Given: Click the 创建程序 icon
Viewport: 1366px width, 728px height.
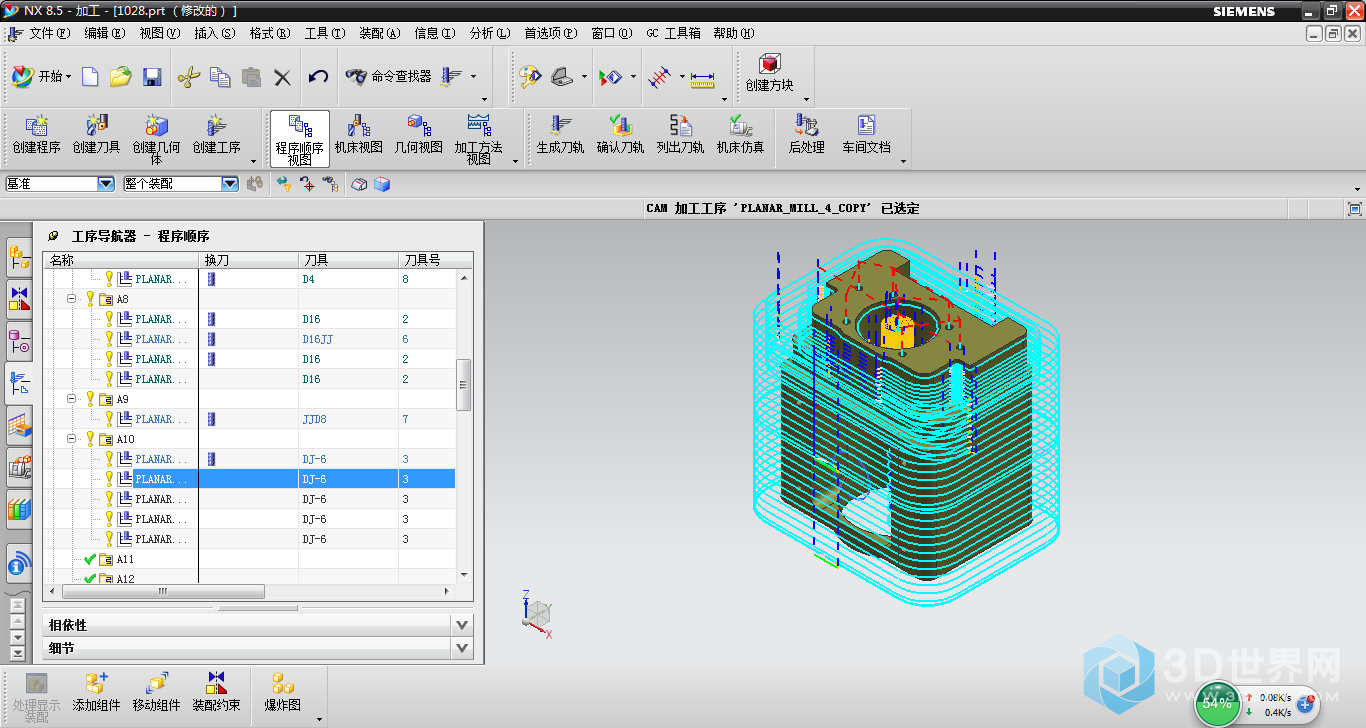Looking at the screenshot, I should point(37,136).
